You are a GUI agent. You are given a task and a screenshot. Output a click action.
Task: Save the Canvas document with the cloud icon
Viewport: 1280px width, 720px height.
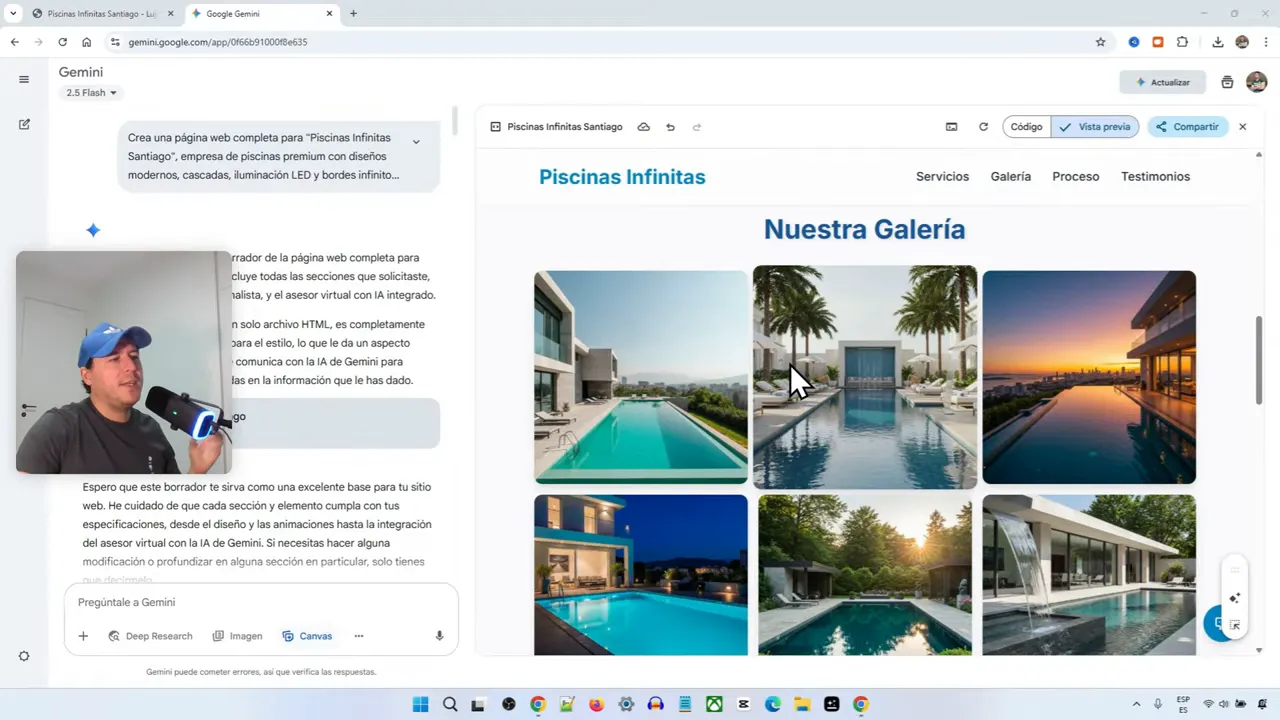[x=644, y=127]
